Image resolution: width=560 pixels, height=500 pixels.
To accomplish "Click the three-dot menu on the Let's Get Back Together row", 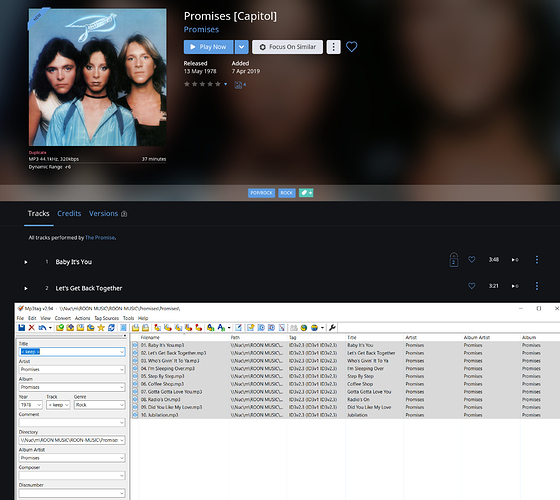I will pyautogui.click(x=536, y=286).
